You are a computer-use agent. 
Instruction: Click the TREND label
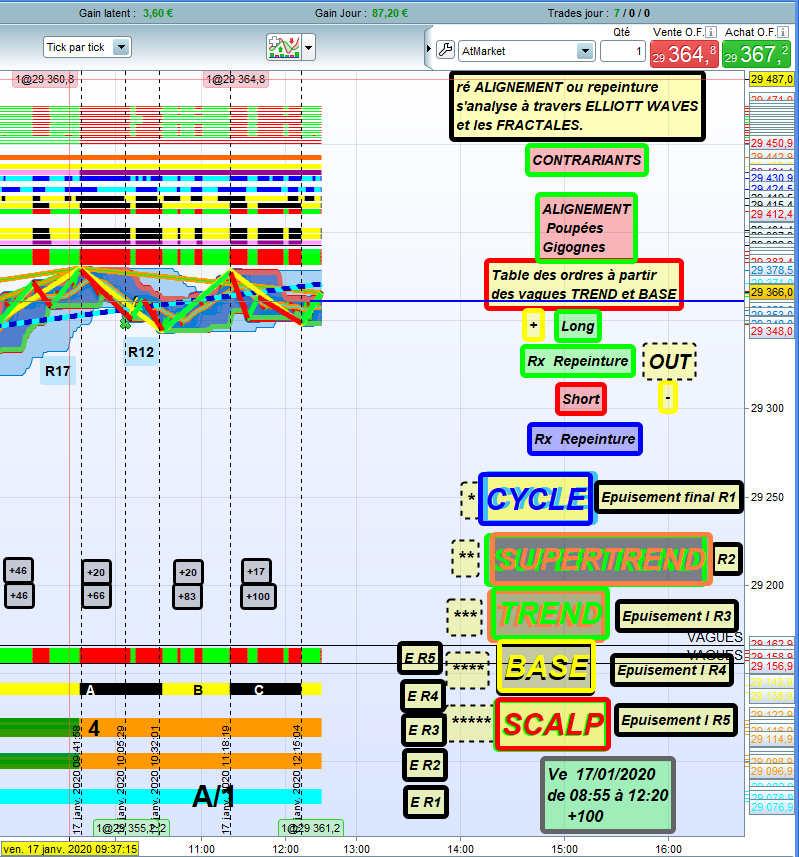(549, 614)
